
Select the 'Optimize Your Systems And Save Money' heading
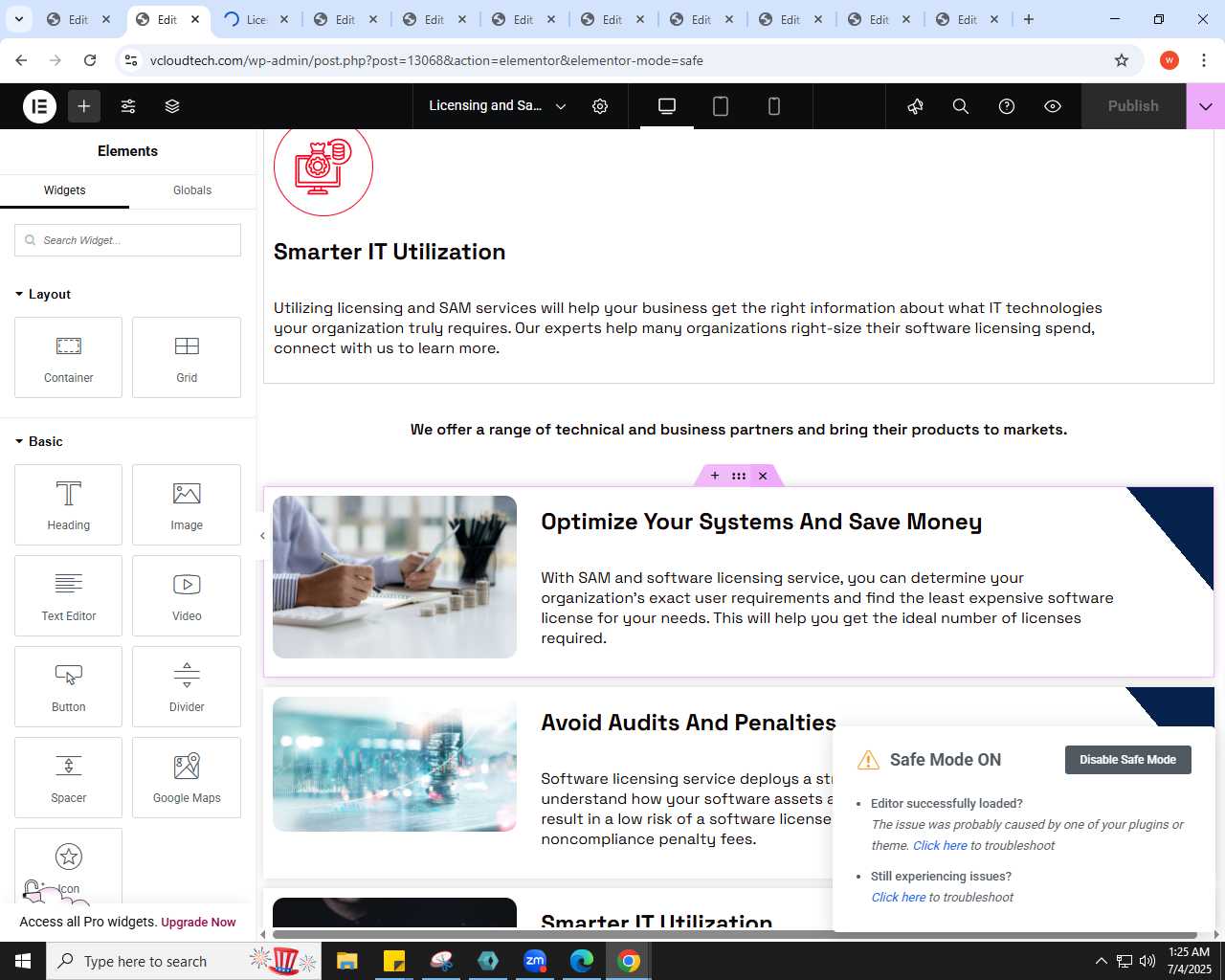pyautogui.click(x=762, y=522)
